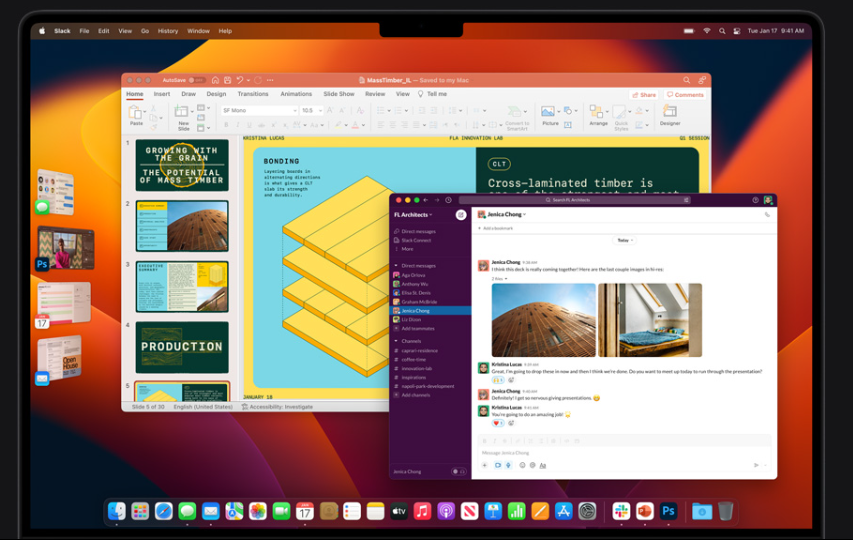Open the FL Architects workspace menu

[413, 215]
